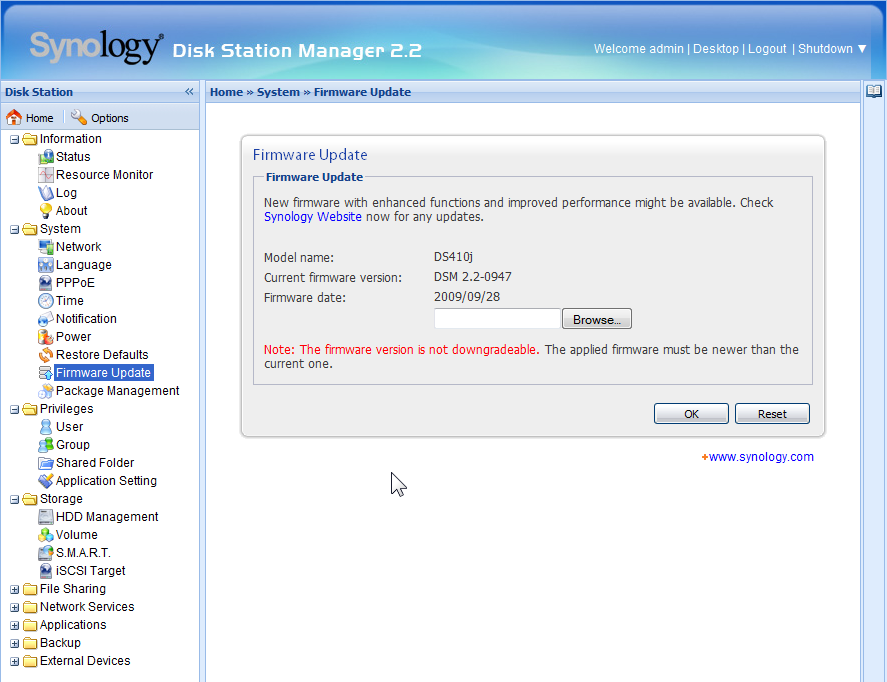Click the Options wrench icon

pyautogui.click(x=79, y=117)
